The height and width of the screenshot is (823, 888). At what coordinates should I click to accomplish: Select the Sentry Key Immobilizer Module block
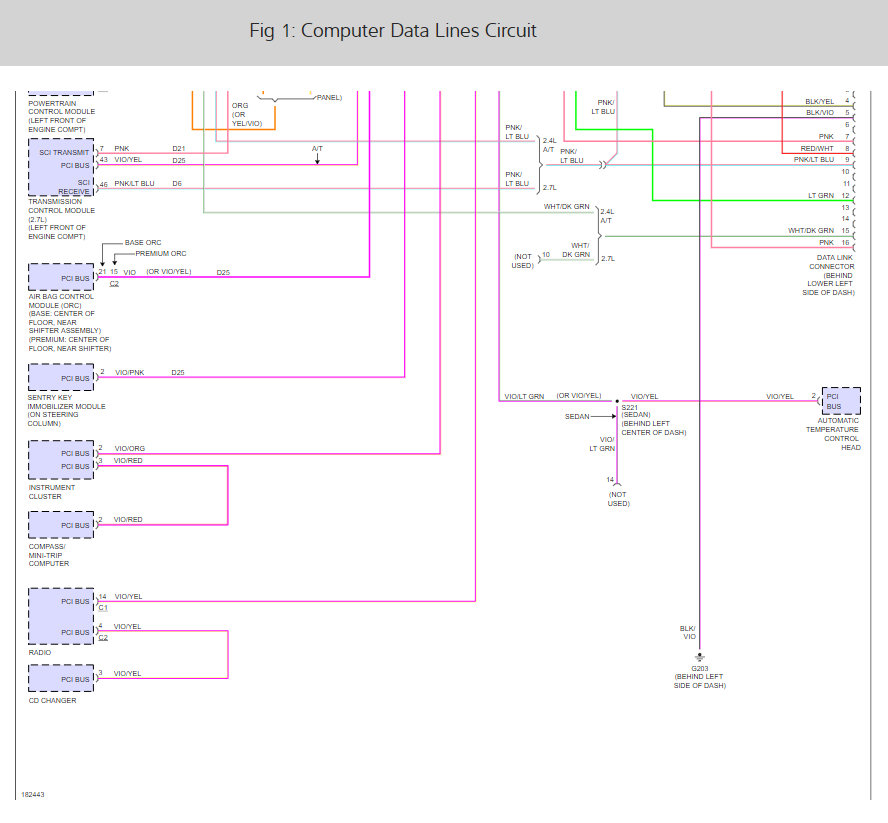(61, 377)
